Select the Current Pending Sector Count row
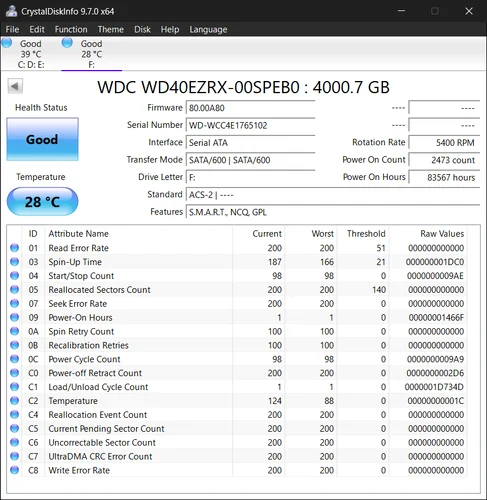This screenshot has height=500, width=487. tap(237, 428)
